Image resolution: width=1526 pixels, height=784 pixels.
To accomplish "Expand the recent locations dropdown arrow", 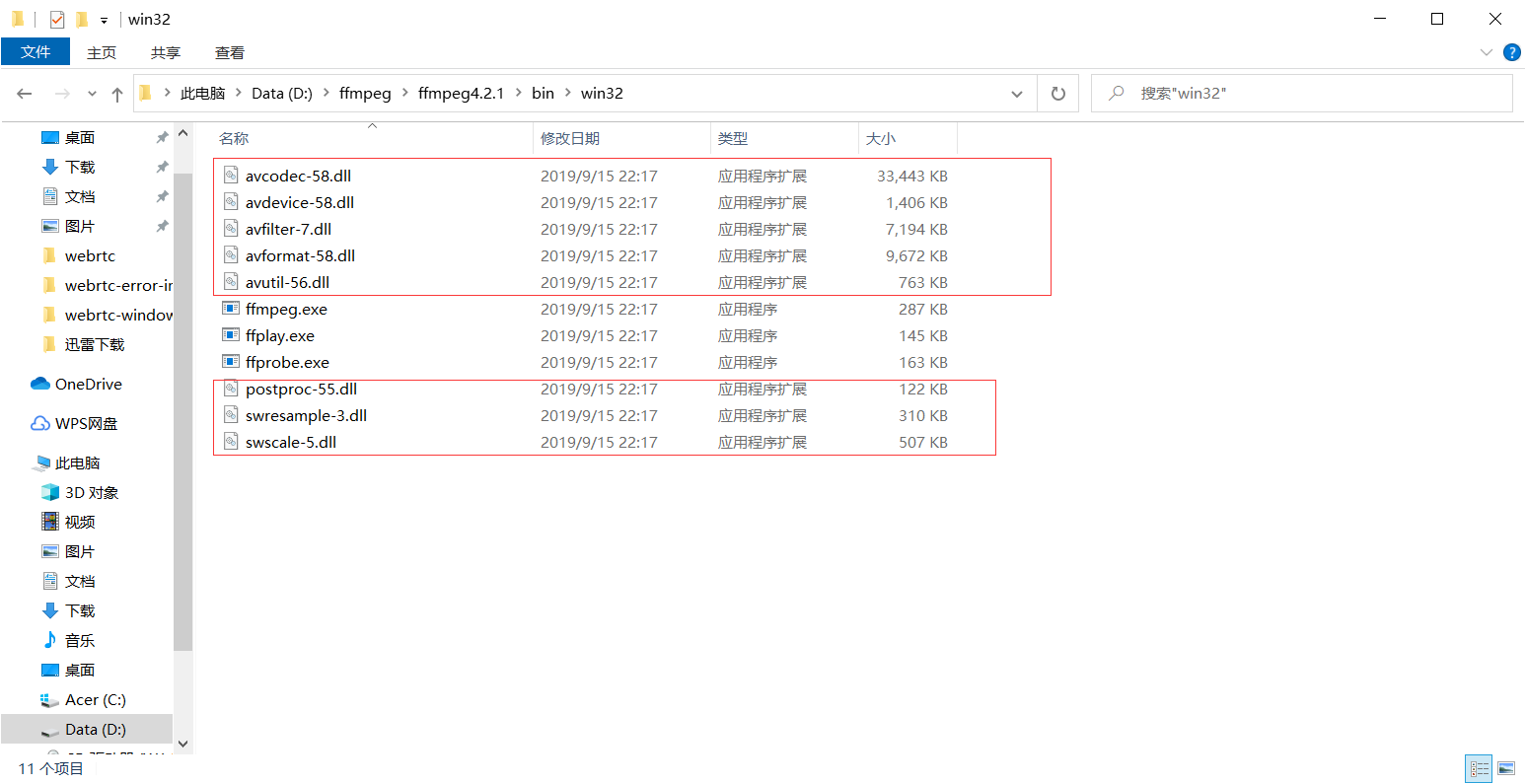I will (92, 94).
